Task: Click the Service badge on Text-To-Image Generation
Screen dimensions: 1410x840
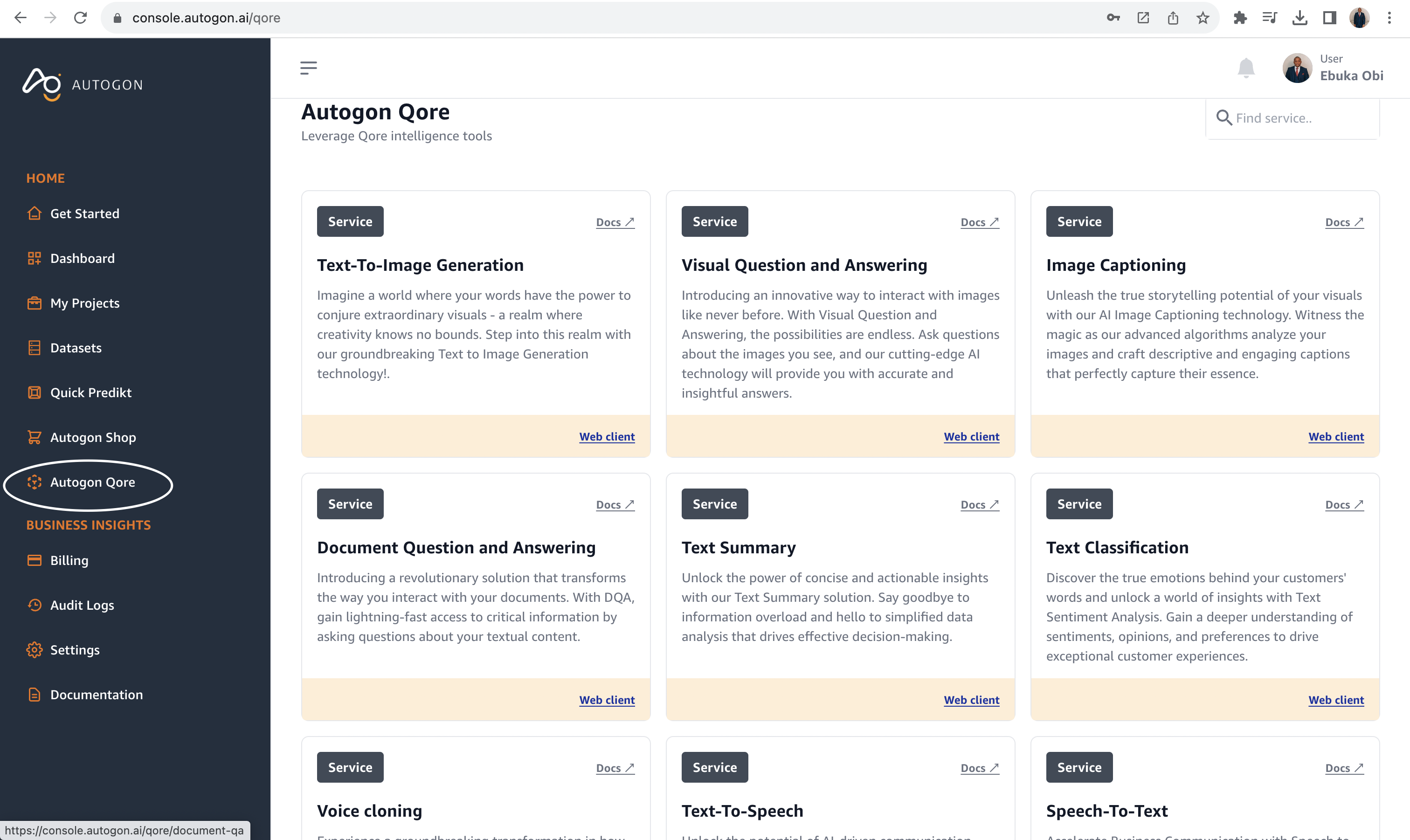Action: pyautogui.click(x=350, y=221)
